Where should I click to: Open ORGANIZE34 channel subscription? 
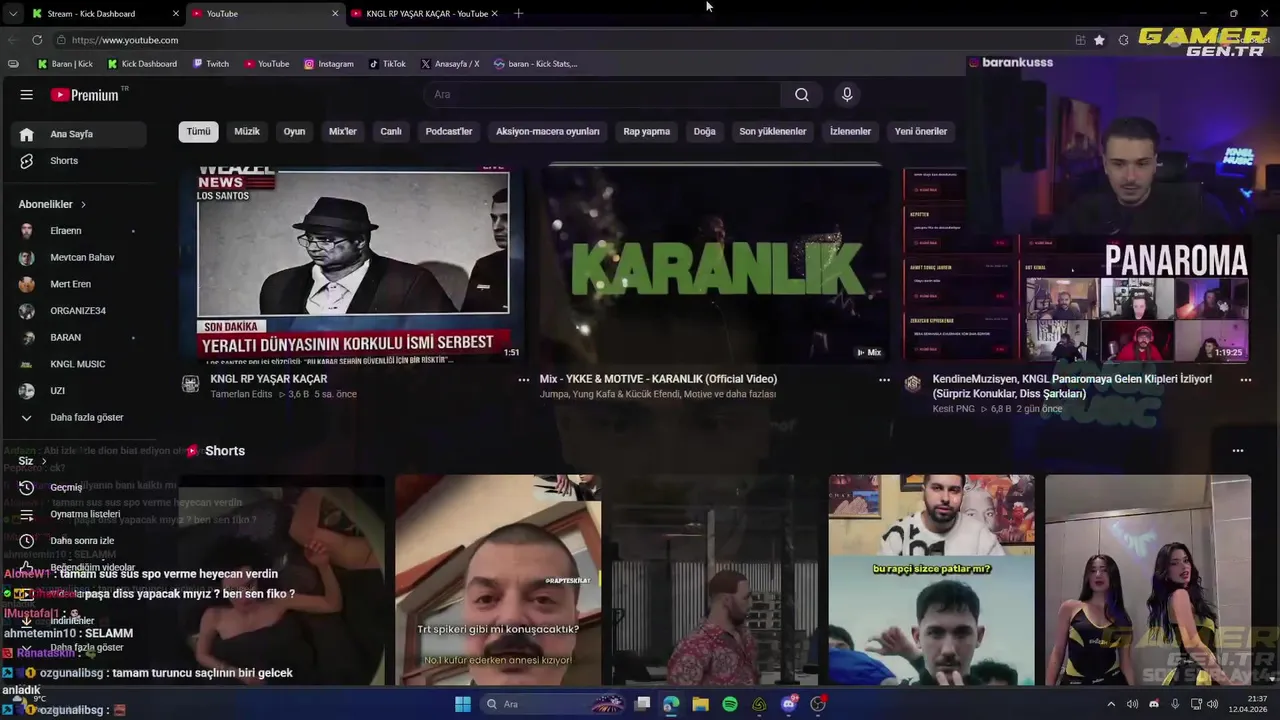pyautogui.click(x=76, y=311)
